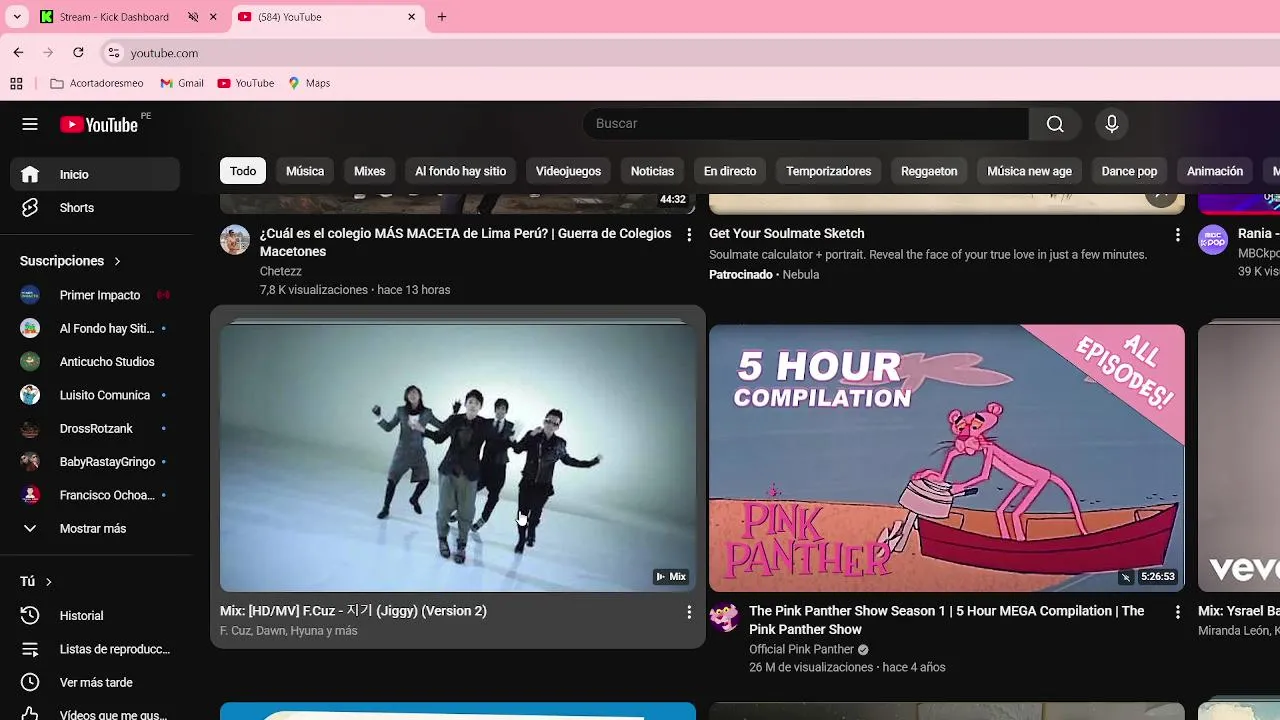Click the YouTube logo

[98, 124]
